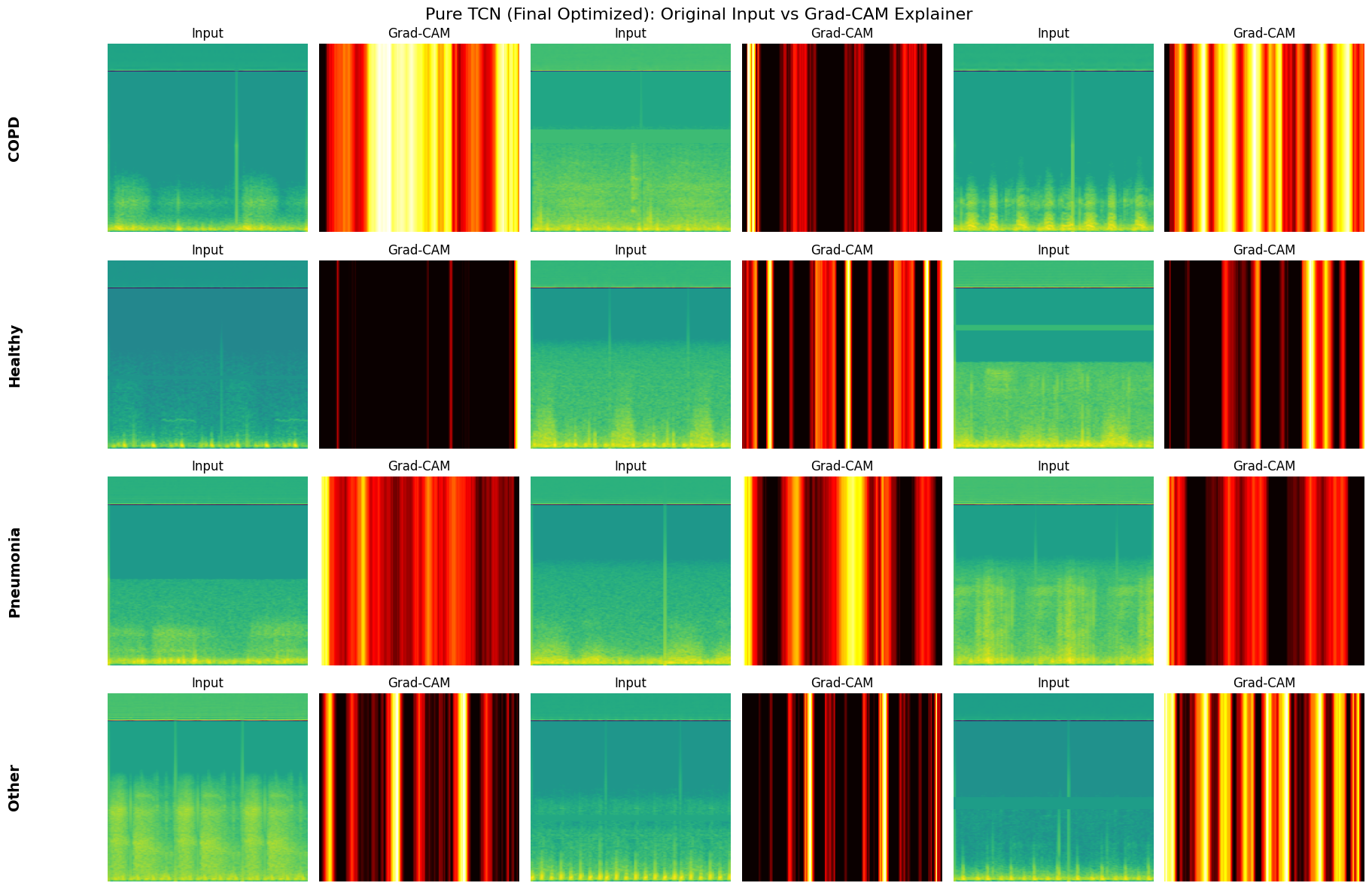
Task: Click the middle Pneumonia Grad-CAM heatmap
Action: [x=841, y=569]
